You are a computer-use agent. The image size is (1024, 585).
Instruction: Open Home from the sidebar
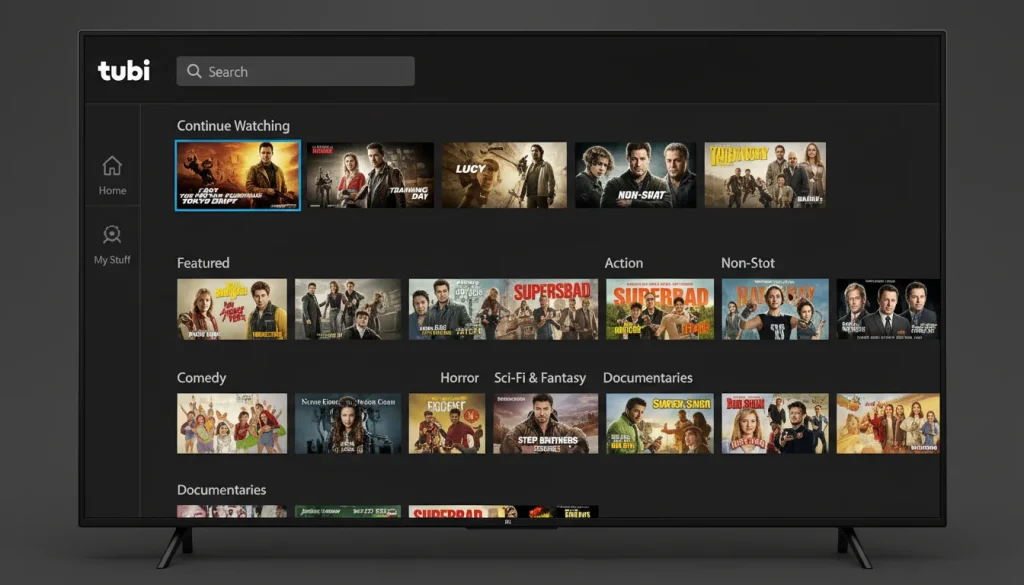[x=112, y=175]
